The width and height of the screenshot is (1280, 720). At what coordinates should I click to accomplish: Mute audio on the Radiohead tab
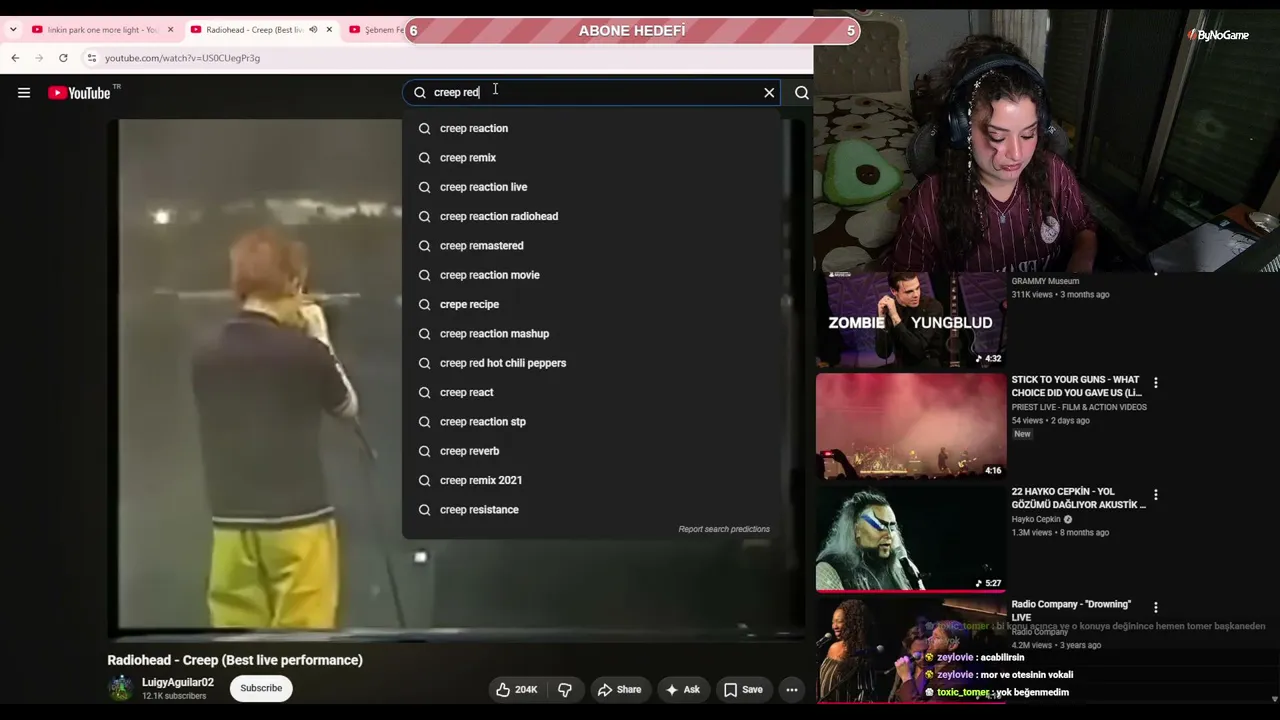[313, 30]
